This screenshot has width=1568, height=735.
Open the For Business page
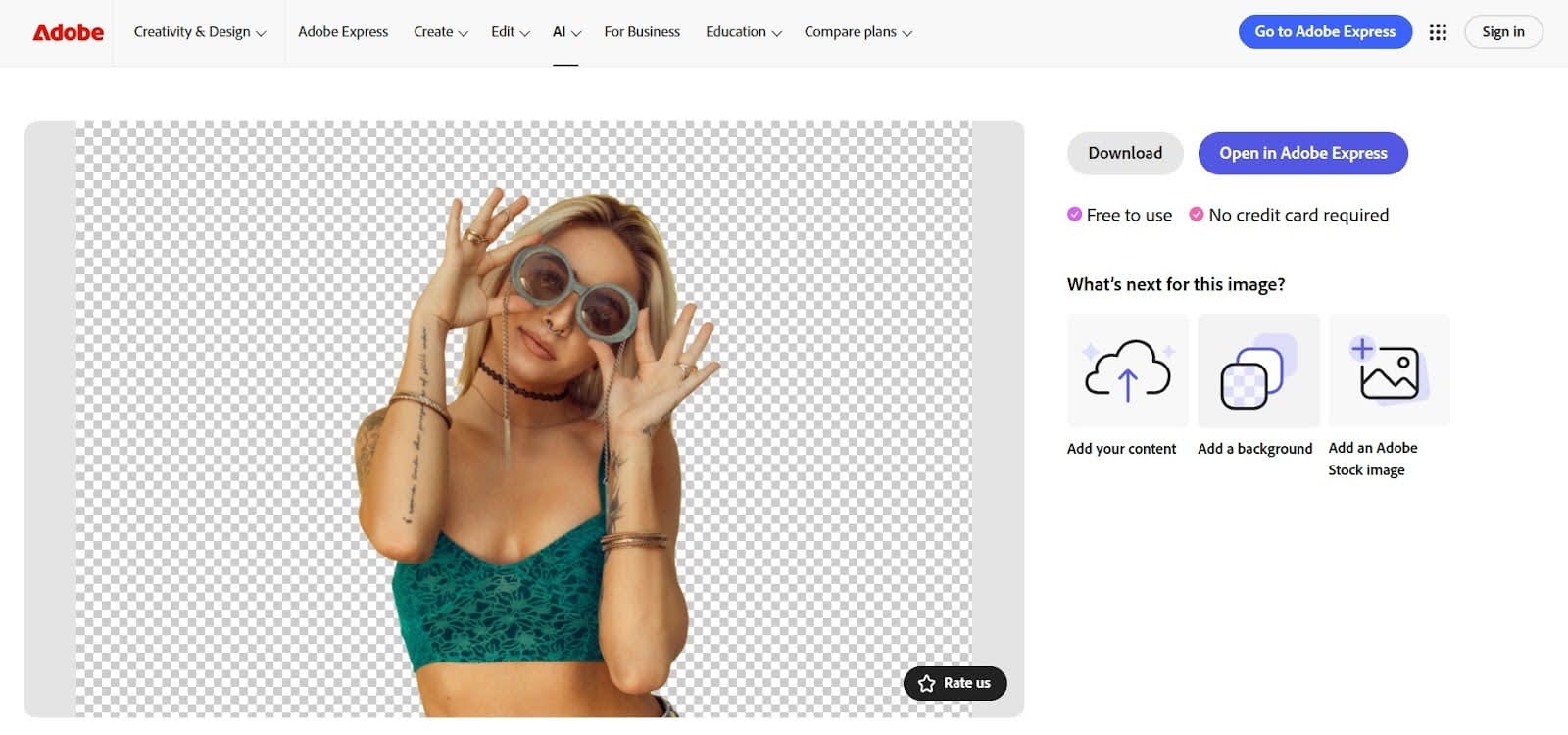click(642, 32)
